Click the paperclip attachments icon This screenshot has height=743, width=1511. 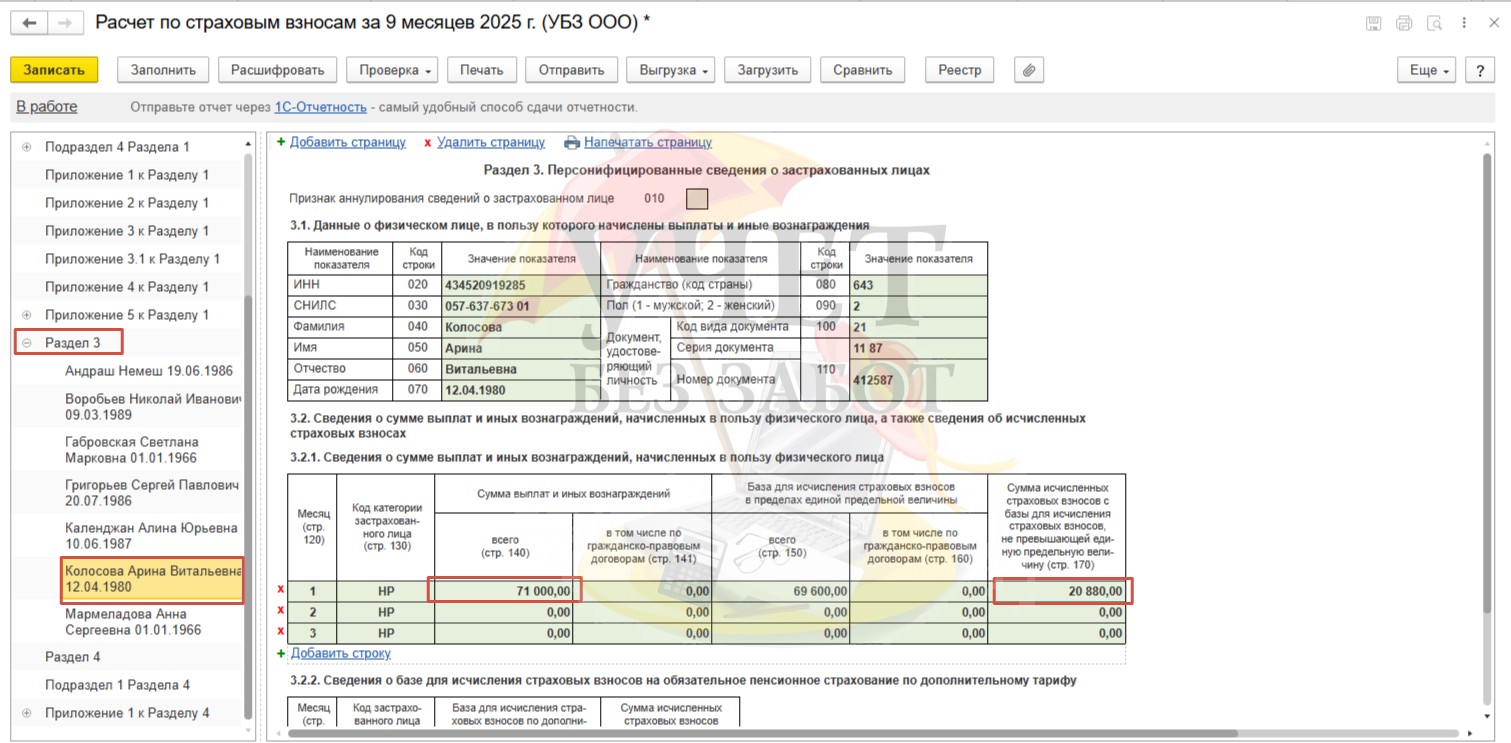(x=1029, y=70)
